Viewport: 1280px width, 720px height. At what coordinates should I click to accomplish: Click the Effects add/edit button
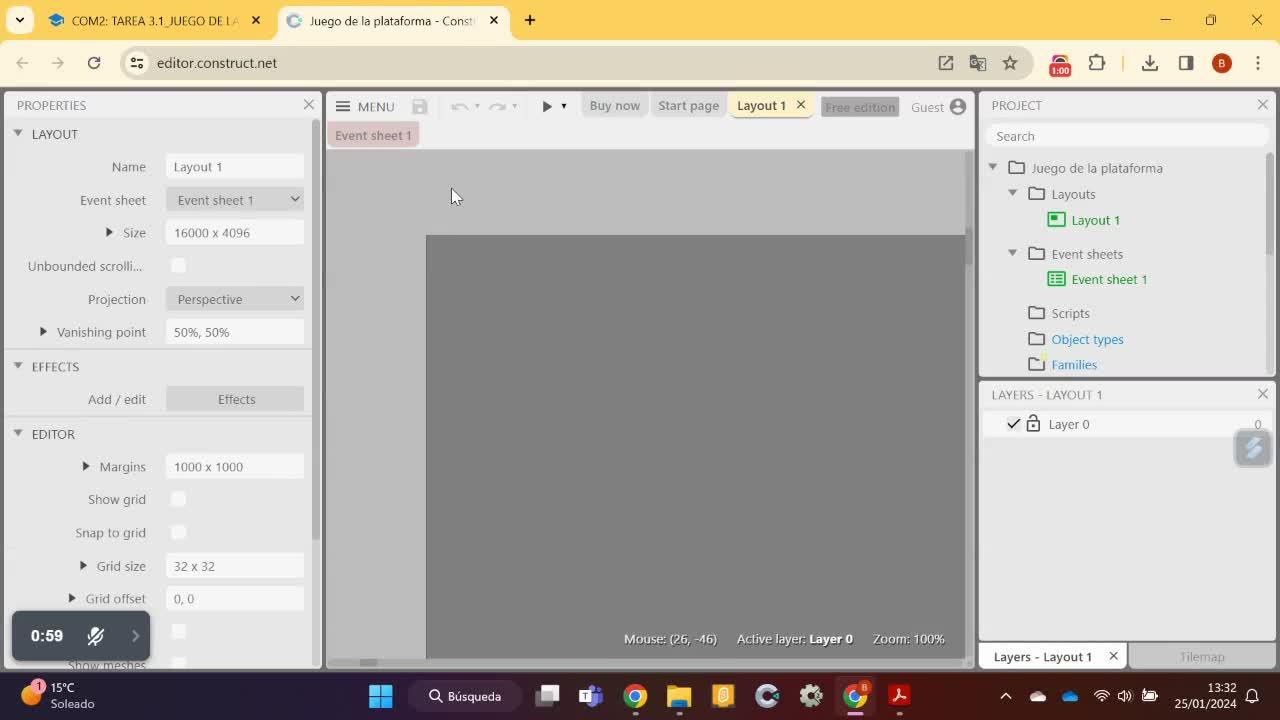tap(235, 399)
